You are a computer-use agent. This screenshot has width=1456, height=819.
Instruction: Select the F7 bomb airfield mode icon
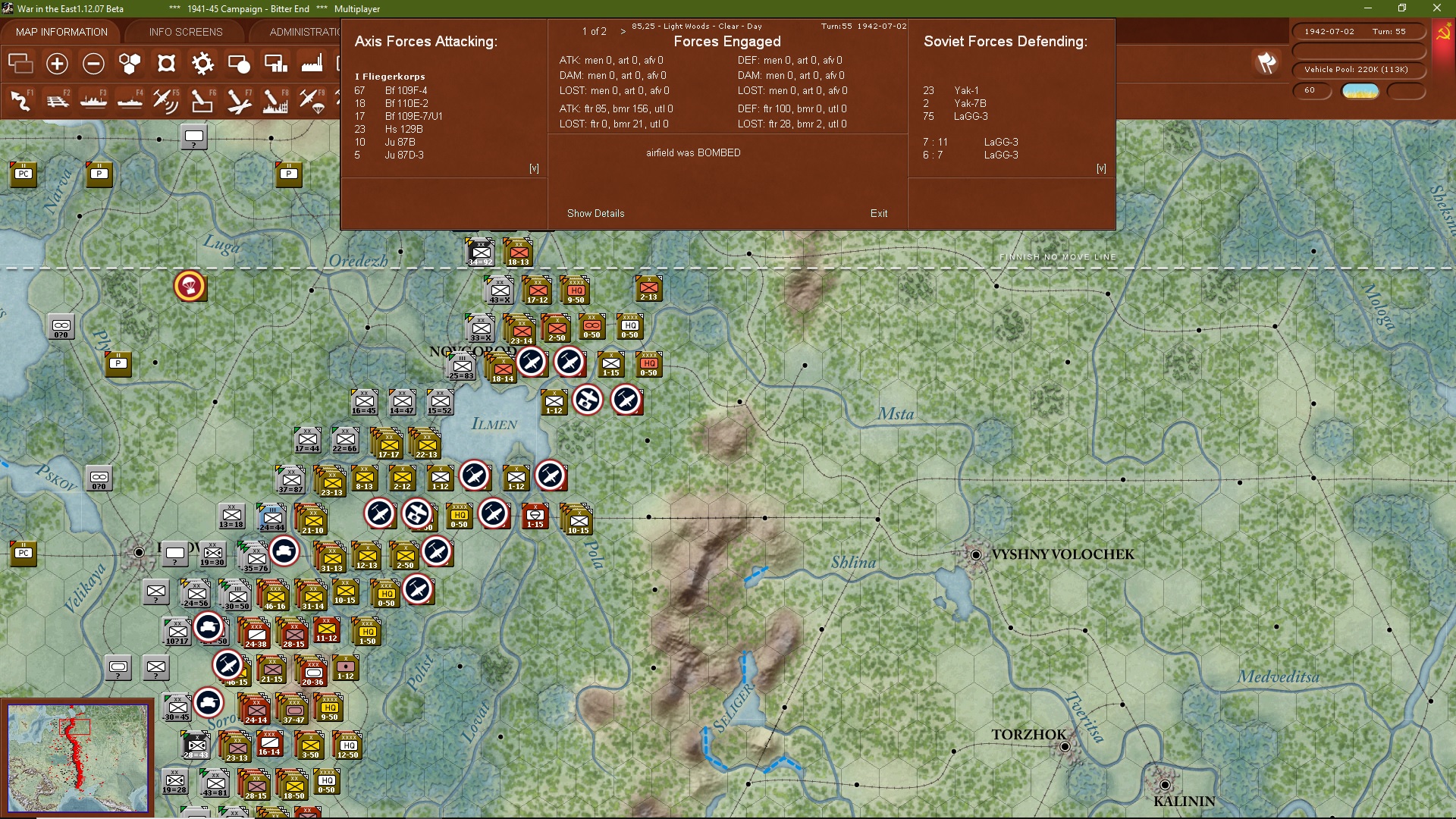(x=239, y=100)
